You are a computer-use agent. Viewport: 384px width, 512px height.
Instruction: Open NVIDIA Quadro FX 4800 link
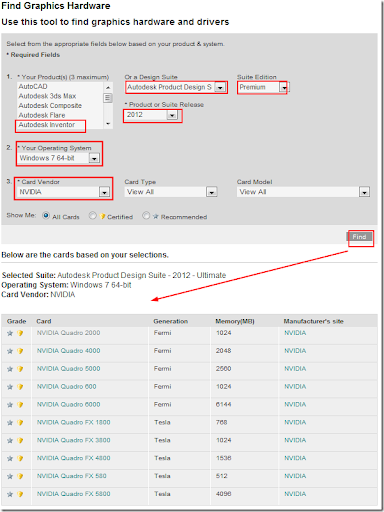pos(73,458)
